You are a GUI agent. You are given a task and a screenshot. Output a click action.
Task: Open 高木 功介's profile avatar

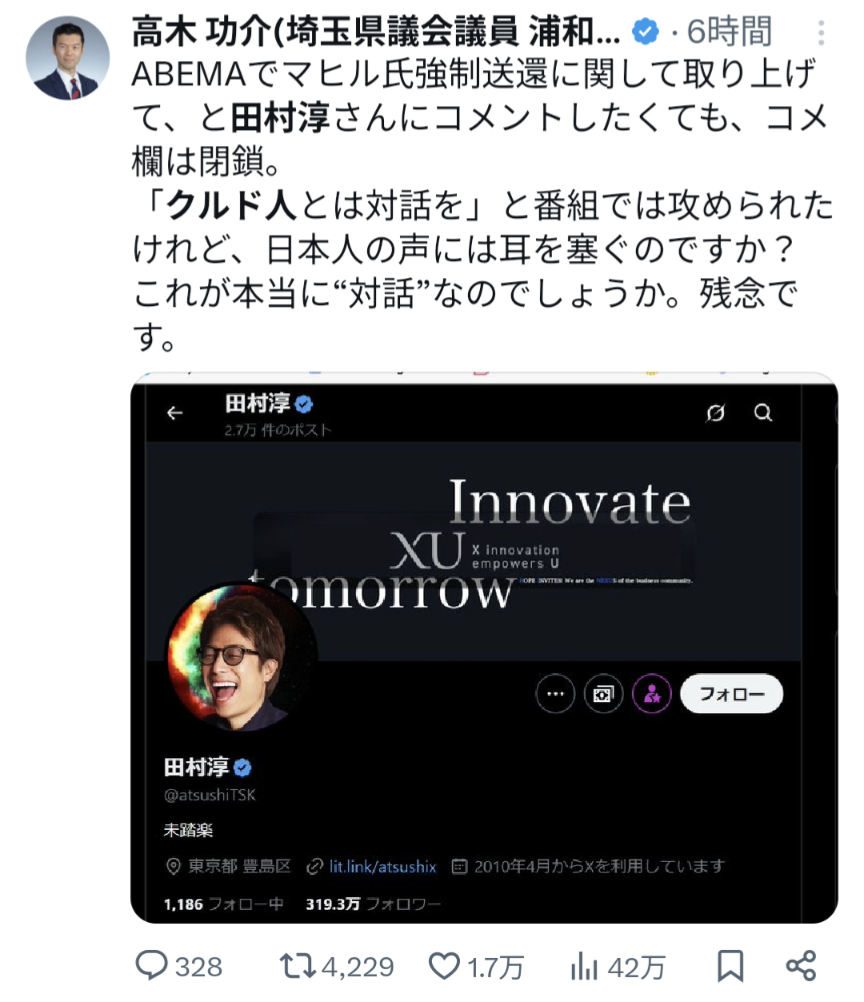pyautogui.click(x=68, y=58)
